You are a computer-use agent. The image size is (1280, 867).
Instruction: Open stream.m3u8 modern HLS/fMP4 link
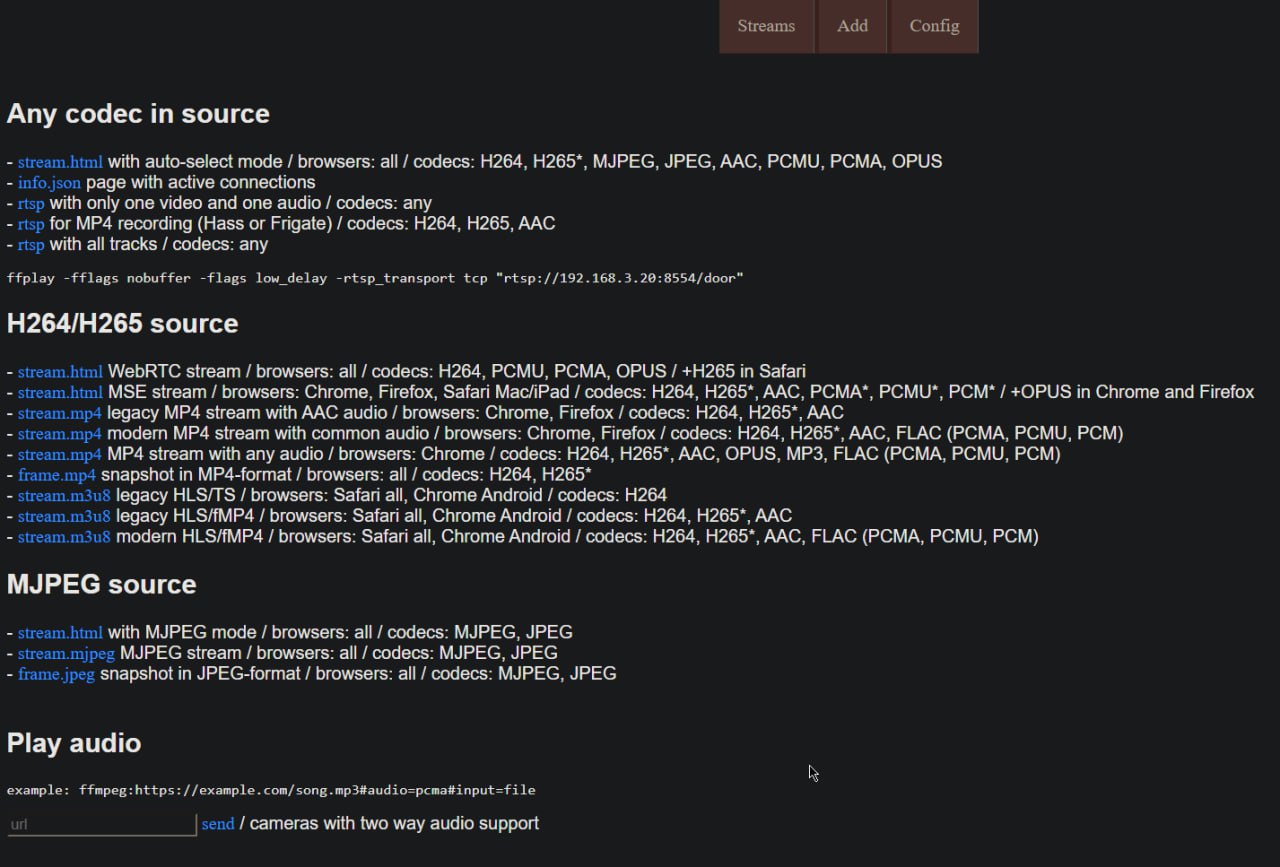64,537
